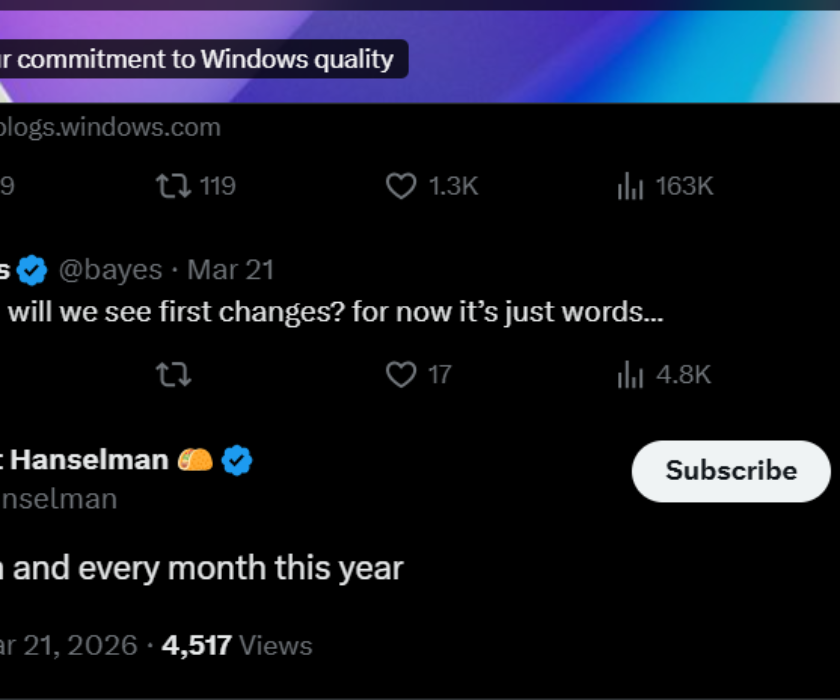The height and width of the screenshot is (700, 840).
Task: Click the Mar 21, 2026 date
Action: [65, 645]
